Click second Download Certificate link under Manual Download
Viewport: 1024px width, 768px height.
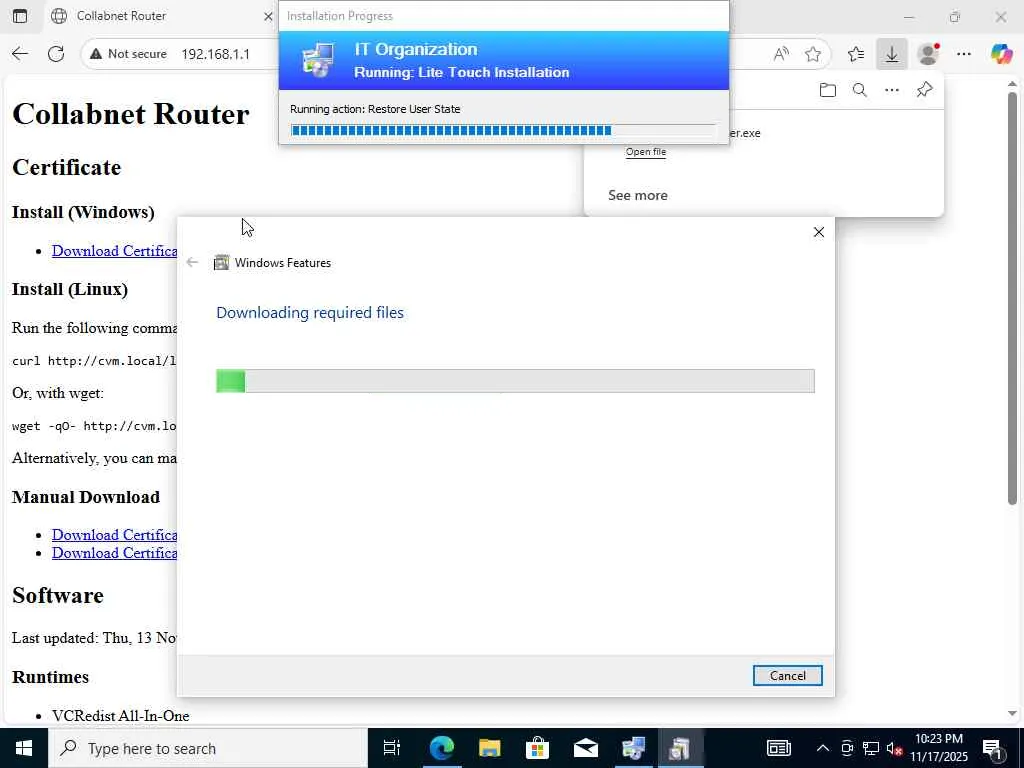click(115, 553)
